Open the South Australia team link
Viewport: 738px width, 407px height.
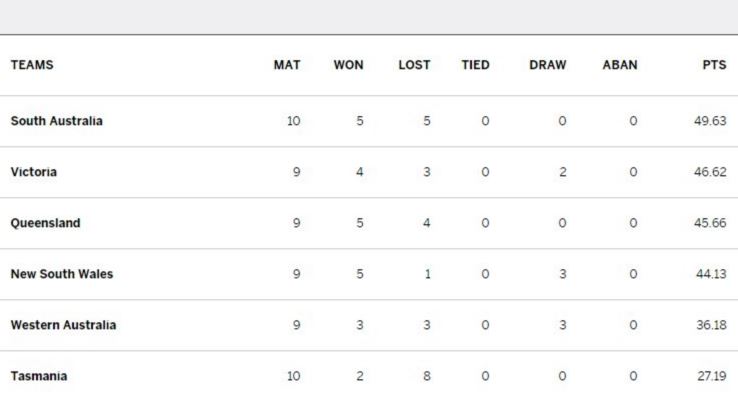coord(56,121)
